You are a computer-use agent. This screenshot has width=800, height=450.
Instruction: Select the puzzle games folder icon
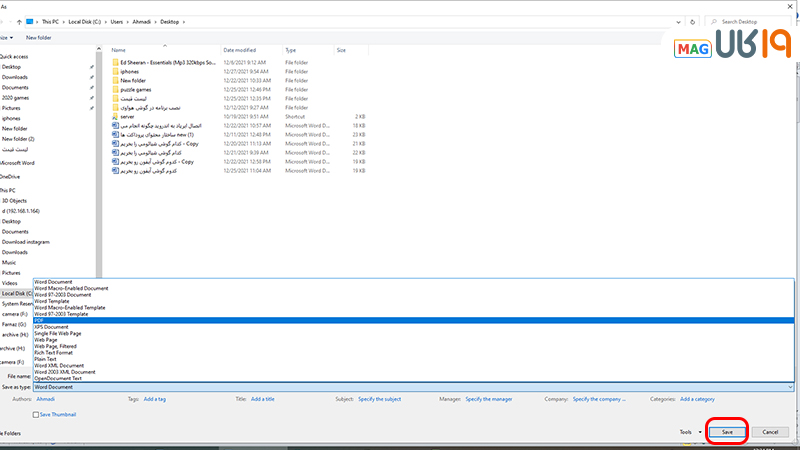115,89
